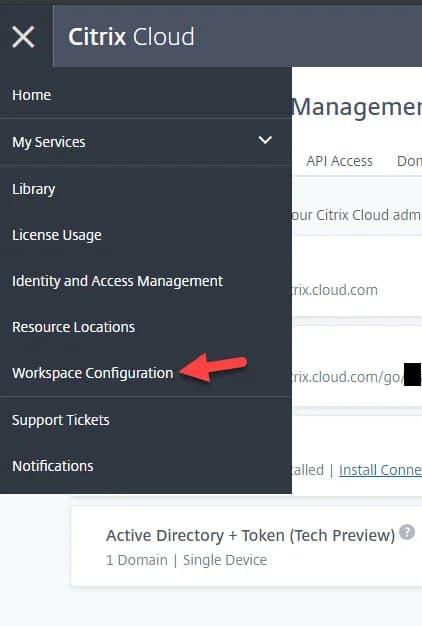Screen dimensions: 422x626
Task: Click the 1 Domain | Single Device subtitle
Action: pos(186,560)
